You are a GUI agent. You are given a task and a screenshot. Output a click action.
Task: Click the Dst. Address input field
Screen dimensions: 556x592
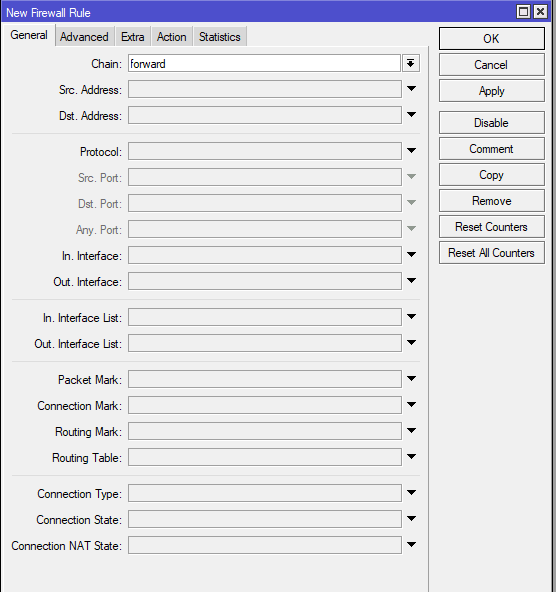(x=265, y=115)
